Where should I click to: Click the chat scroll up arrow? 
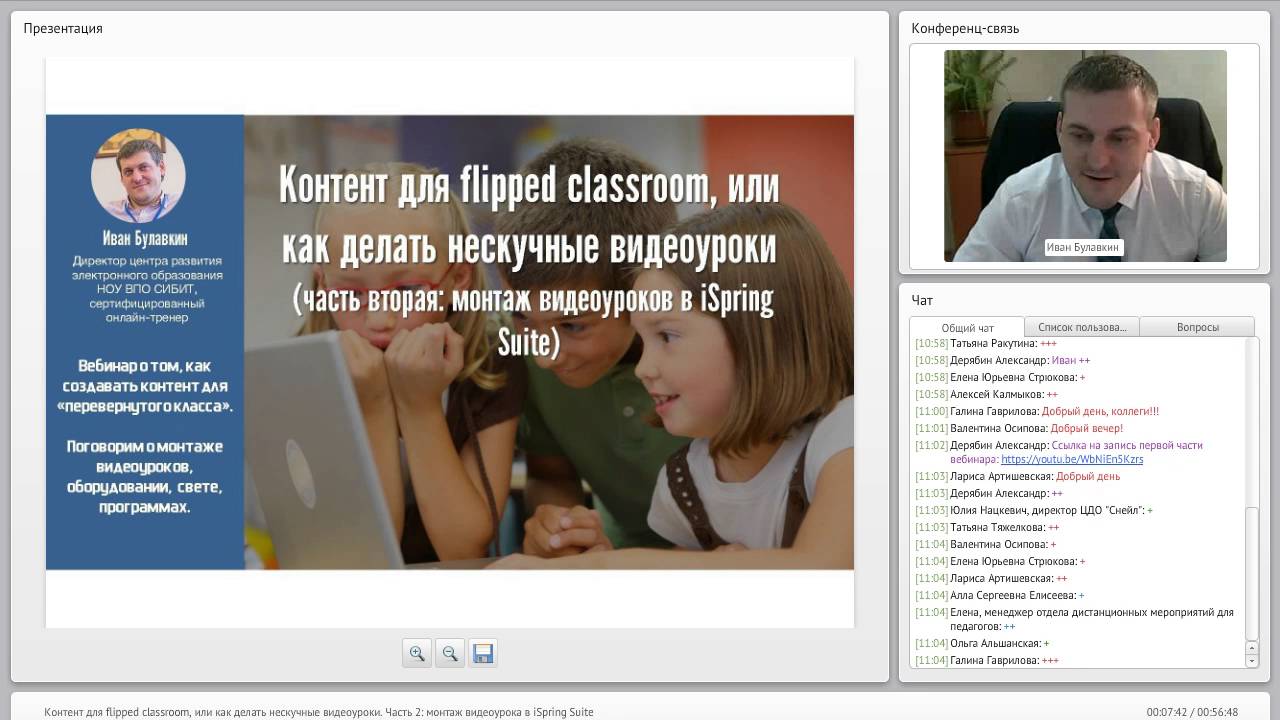[x=1251, y=648]
